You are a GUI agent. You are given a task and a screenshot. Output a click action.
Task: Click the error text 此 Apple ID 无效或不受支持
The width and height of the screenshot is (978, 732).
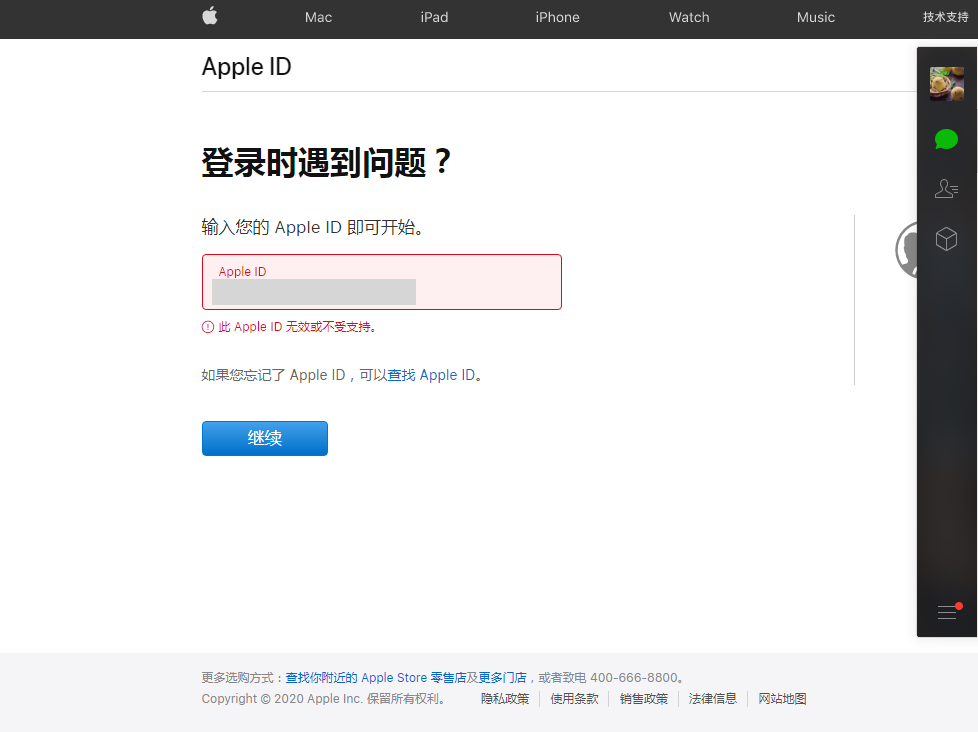tap(297, 327)
